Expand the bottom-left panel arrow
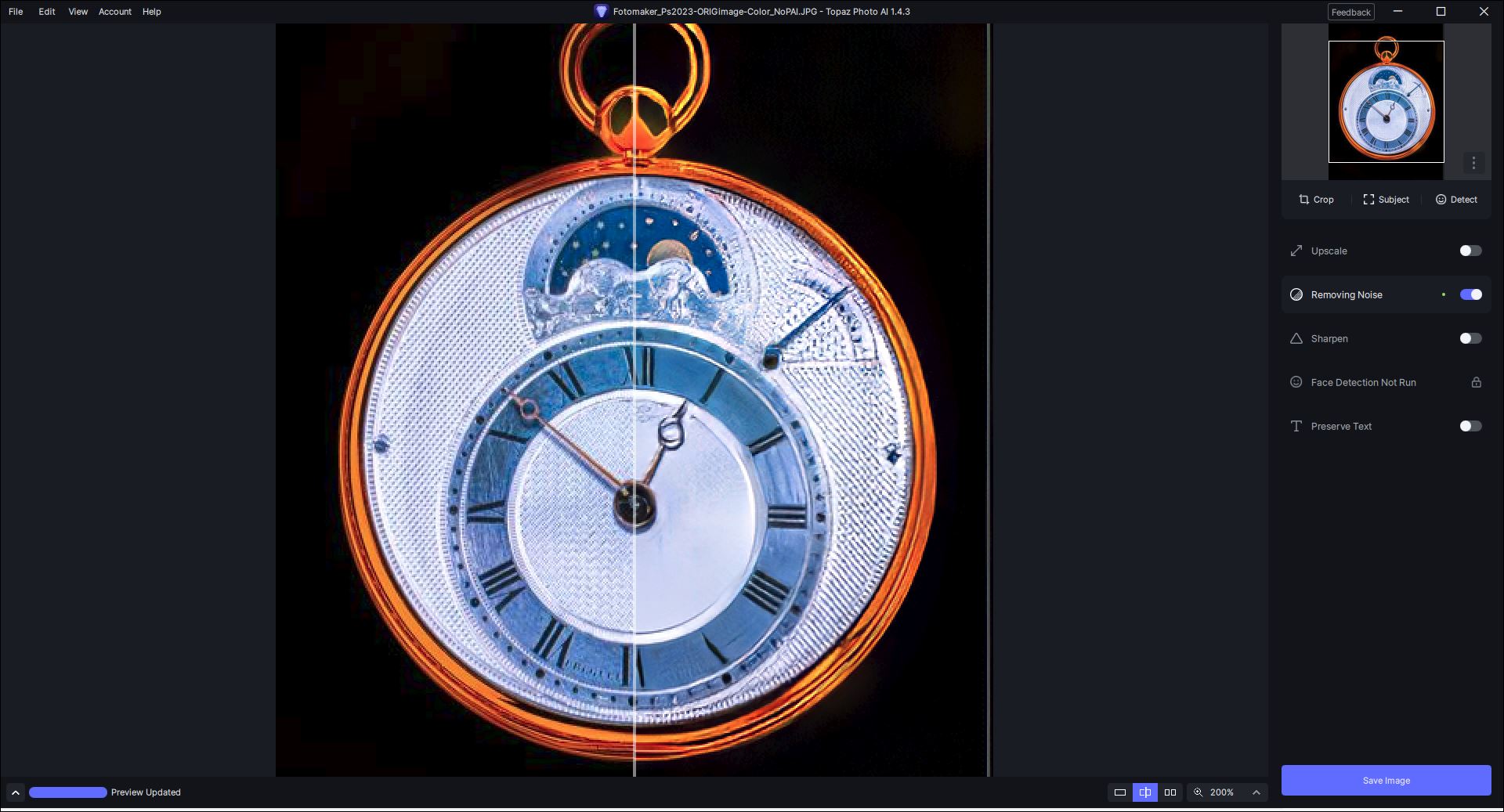The height and width of the screenshot is (812, 1504). (15, 792)
